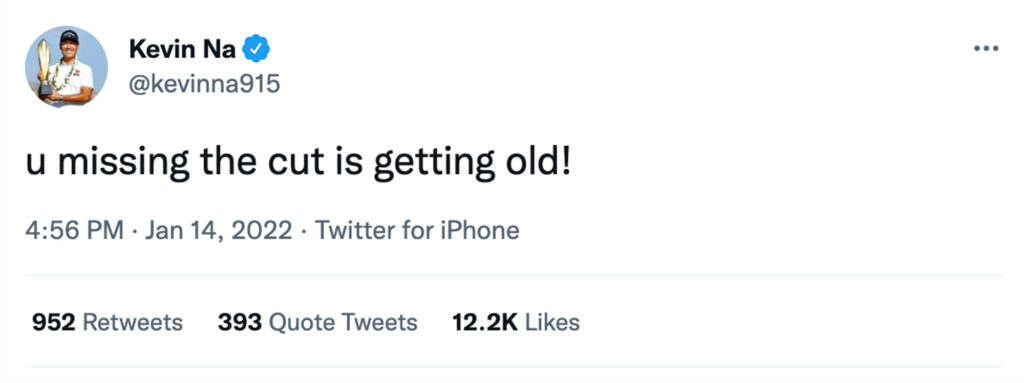This screenshot has height=383, width=1024.
Task: Click the word Retweets
Action: coord(133,322)
